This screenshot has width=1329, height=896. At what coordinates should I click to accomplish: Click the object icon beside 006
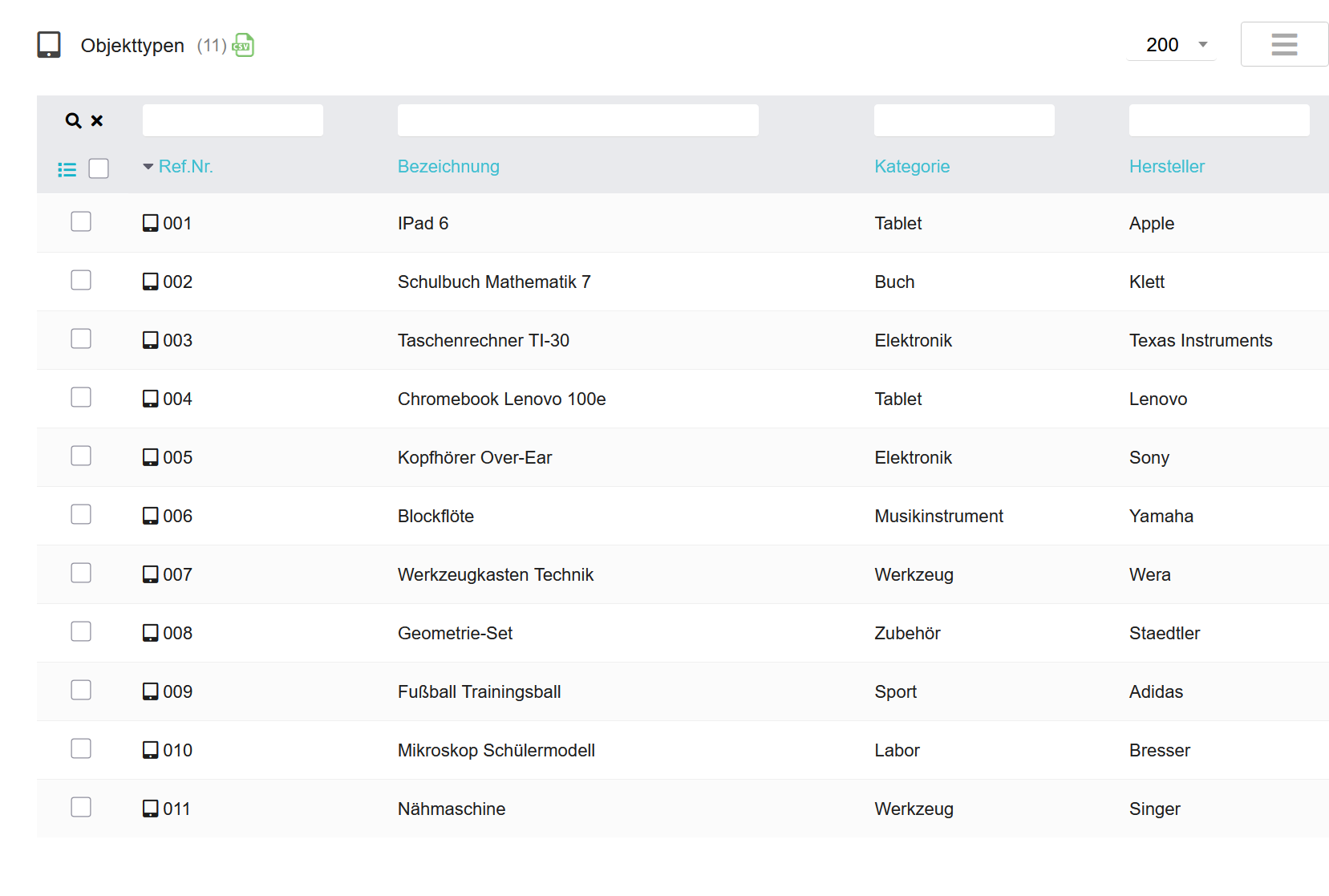[x=150, y=516]
